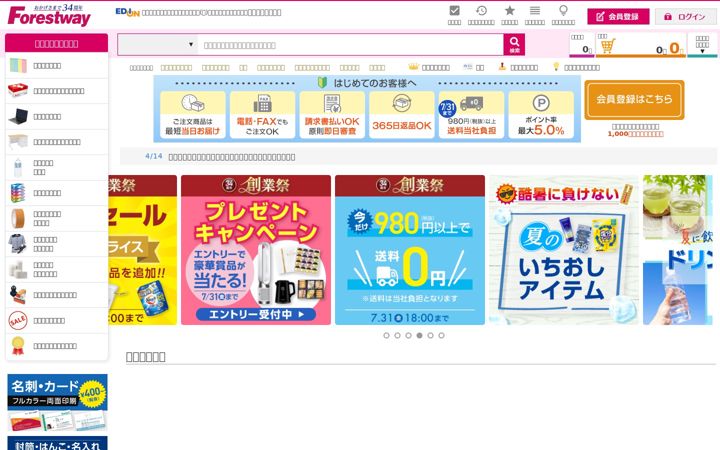Click the エントリー受付中 button on banner

256,315
